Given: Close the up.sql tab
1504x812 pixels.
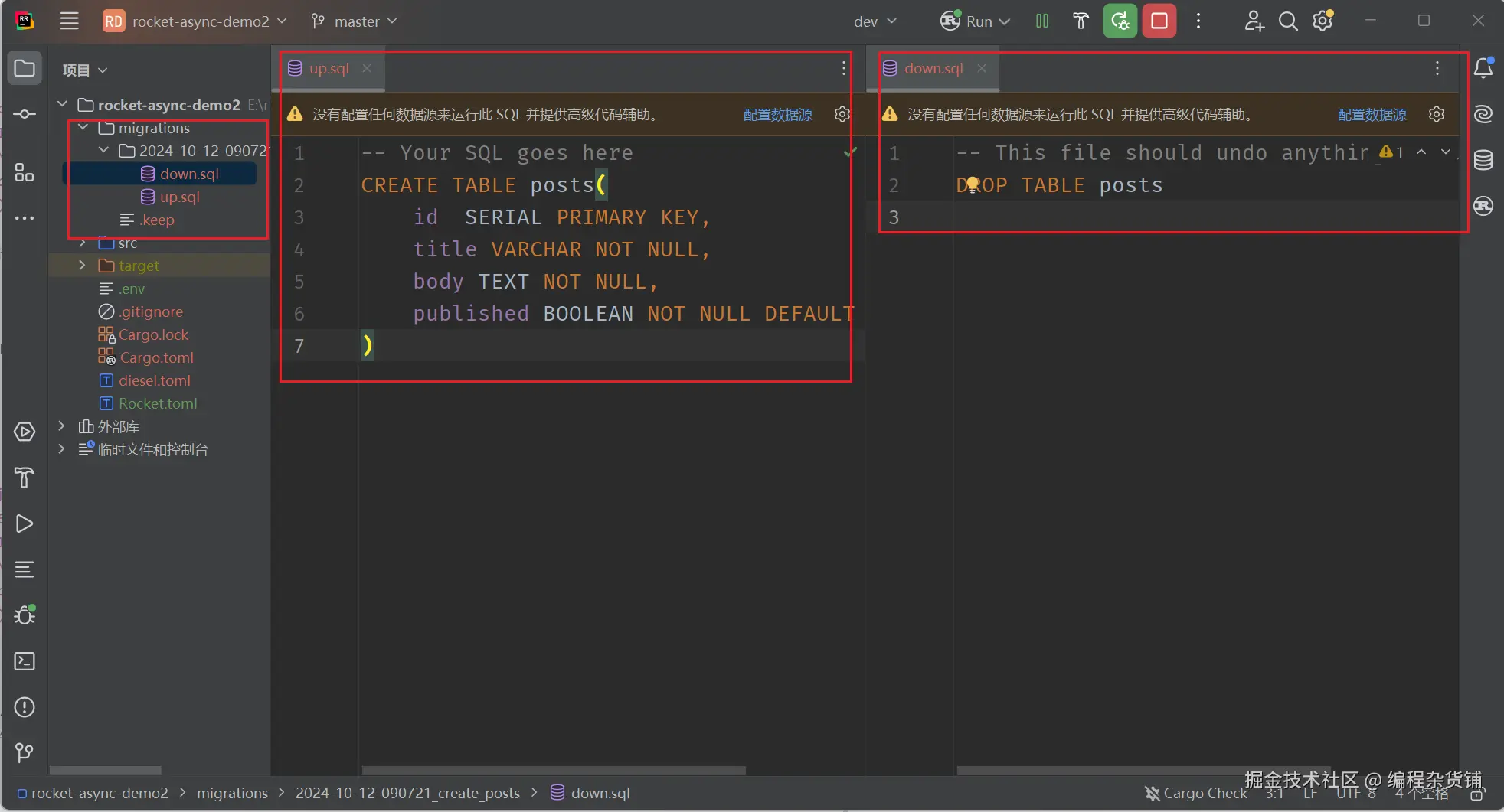Looking at the screenshot, I should 367,68.
